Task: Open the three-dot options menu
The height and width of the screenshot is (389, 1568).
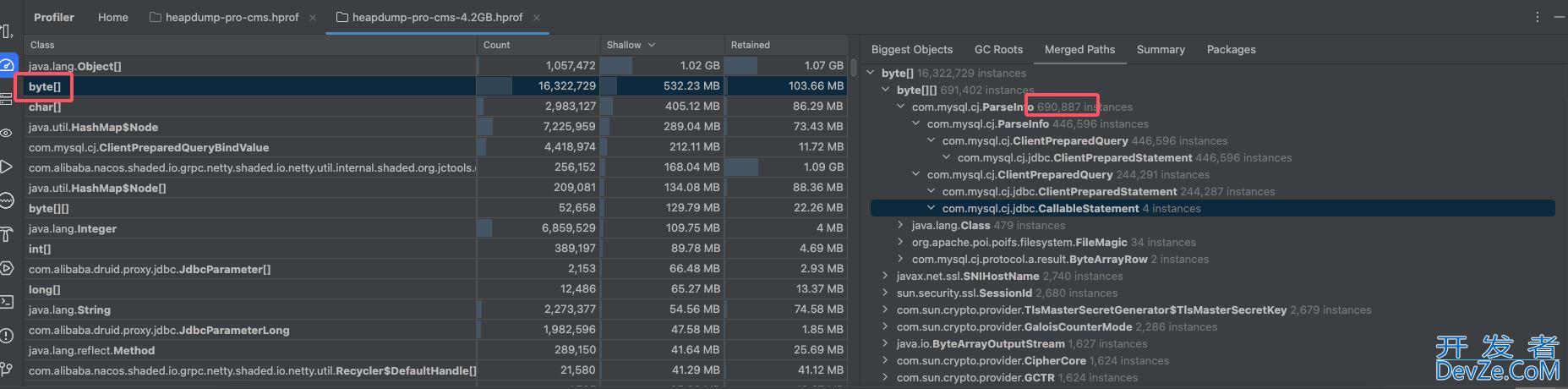Action: click(1538, 17)
